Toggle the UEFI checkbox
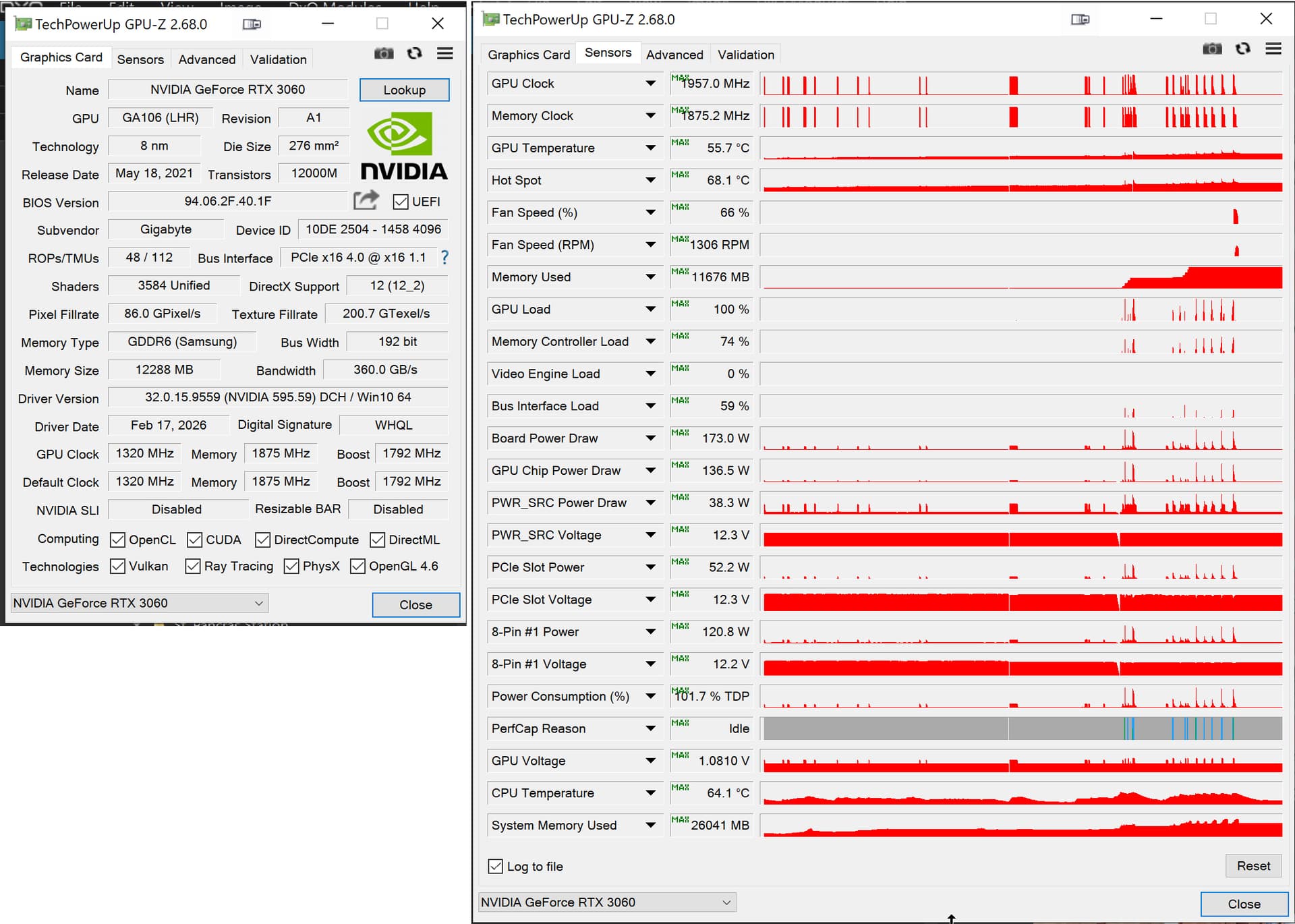Image resolution: width=1295 pixels, height=924 pixels. (x=401, y=202)
